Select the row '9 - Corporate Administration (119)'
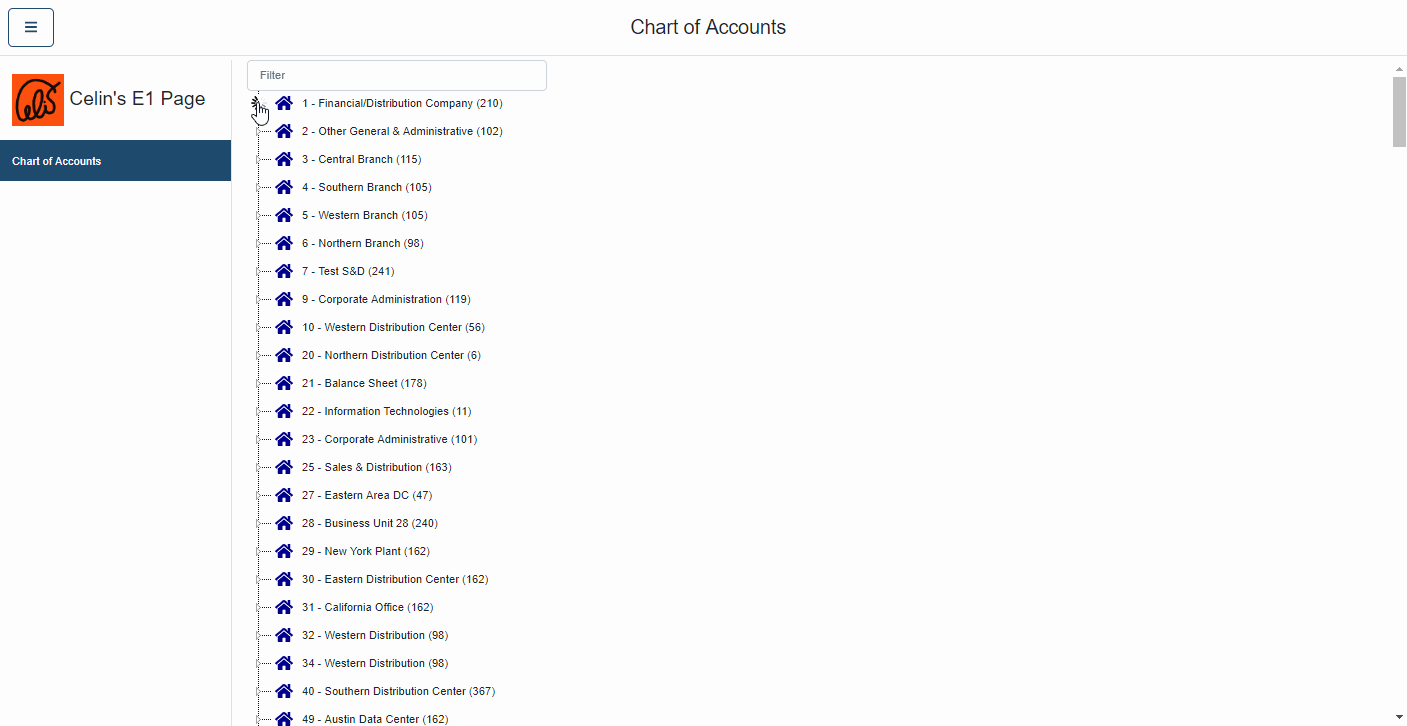Screen dimensions: 1407x726 click(x=386, y=299)
